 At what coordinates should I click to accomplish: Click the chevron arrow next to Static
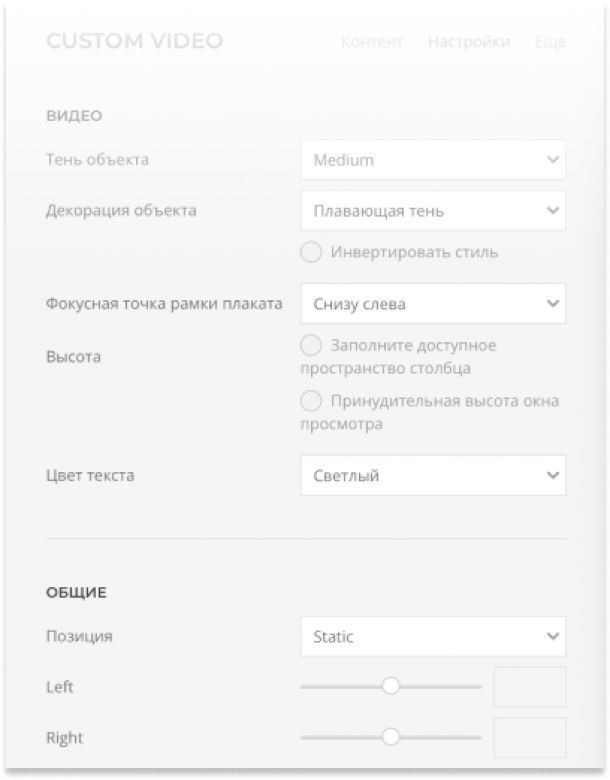click(x=553, y=636)
